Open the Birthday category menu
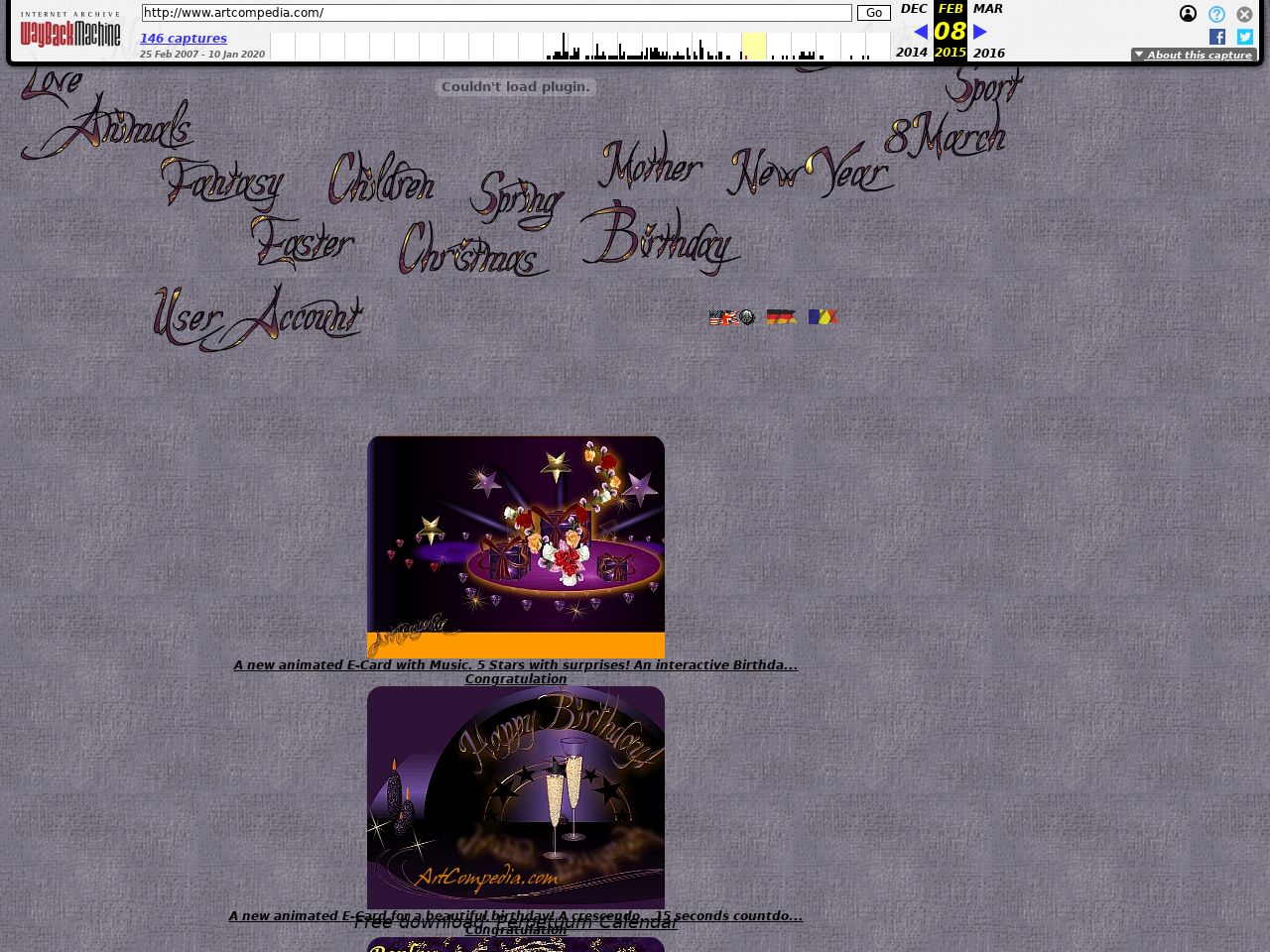The image size is (1270, 952). point(660,240)
